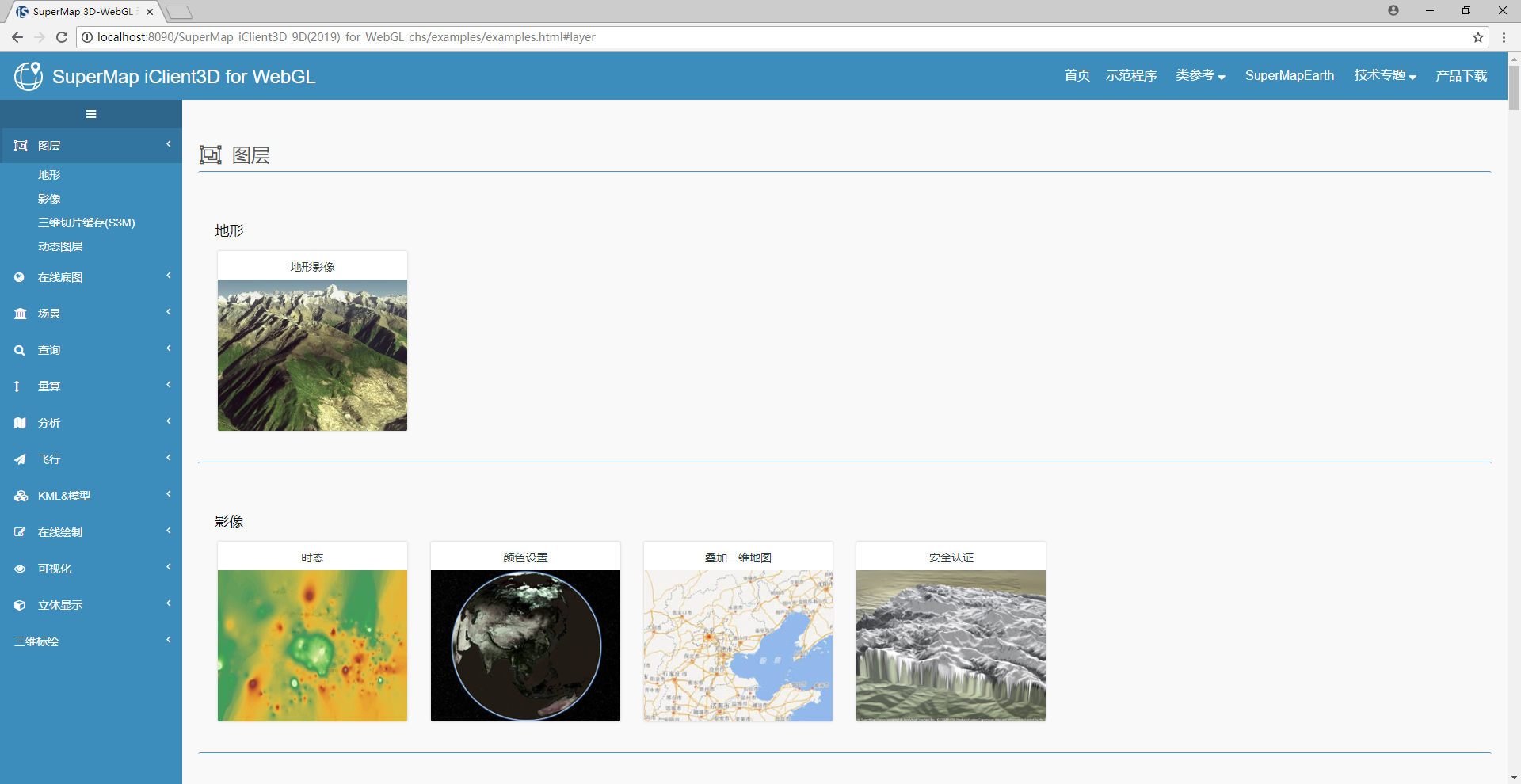Click the 地形影像 card title
1521x784 pixels.
pyautogui.click(x=312, y=267)
